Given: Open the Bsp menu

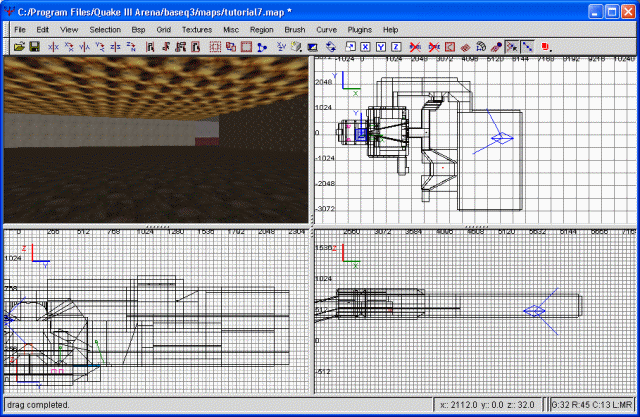Looking at the screenshot, I should 138,29.
